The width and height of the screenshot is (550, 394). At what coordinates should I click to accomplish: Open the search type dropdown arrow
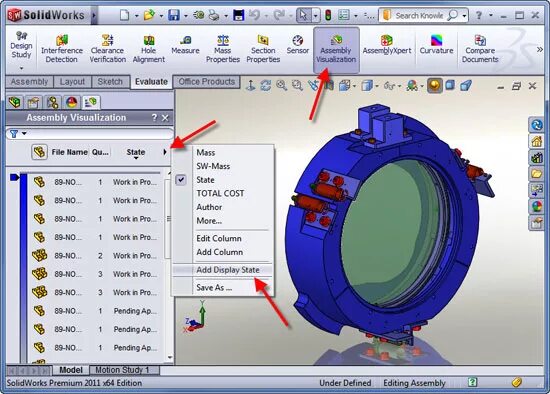(464, 16)
